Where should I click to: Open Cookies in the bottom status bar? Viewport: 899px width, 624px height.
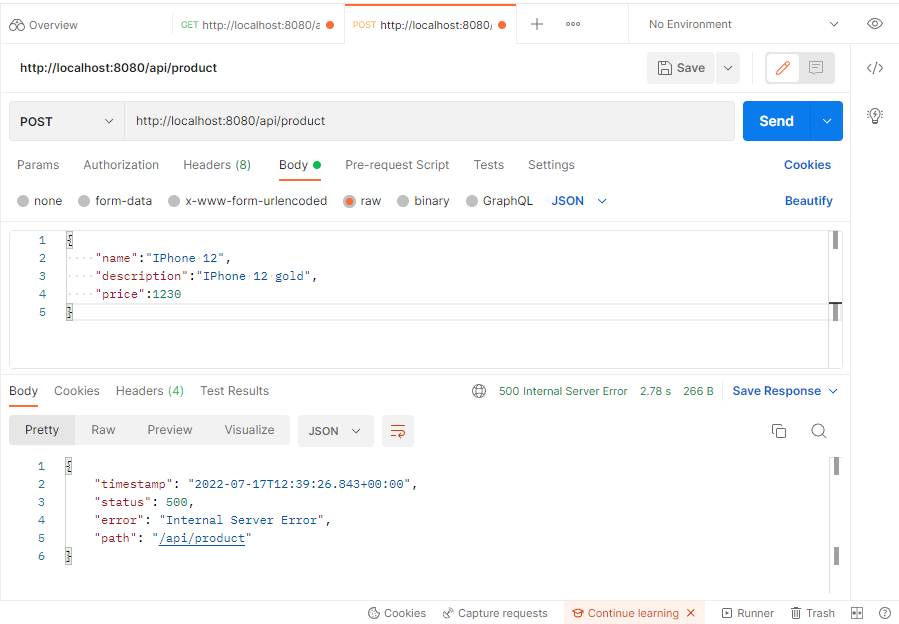(x=397, y=613)
